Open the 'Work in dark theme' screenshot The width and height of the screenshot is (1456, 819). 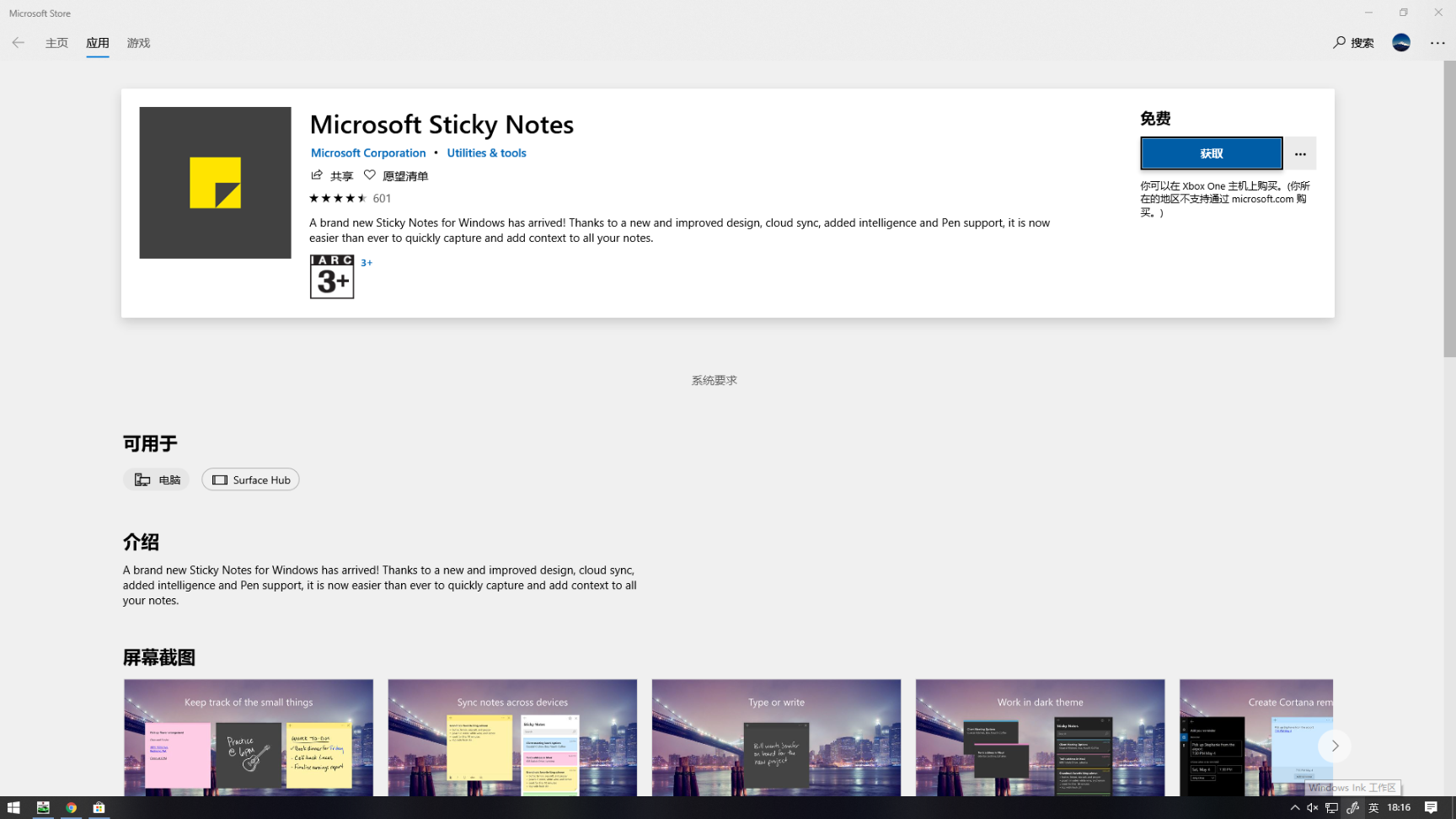pos(1041,737)
